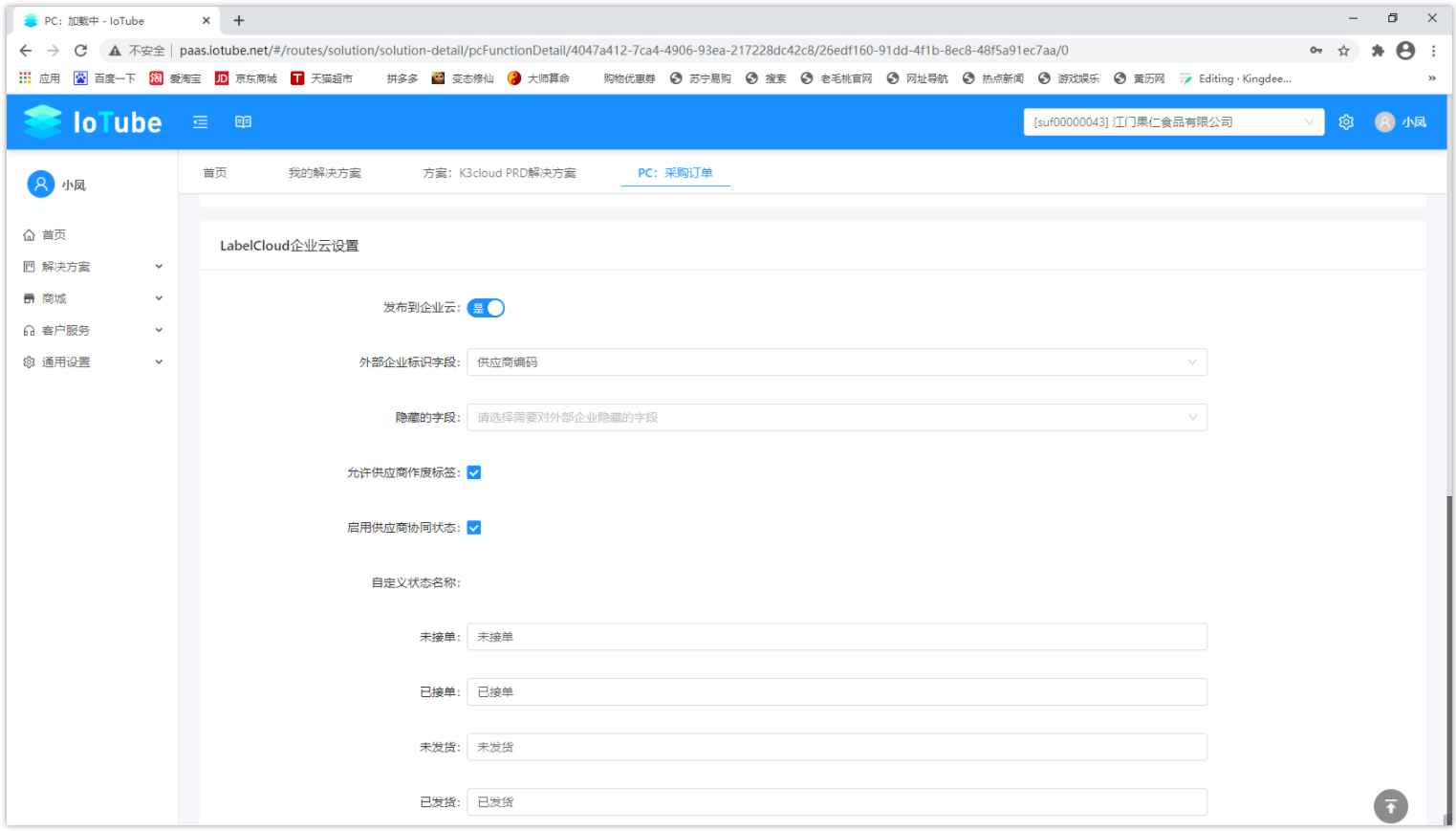The image size is (1456, 831).
Task: Open the Chrome three-dot menu
Action: (1433, 51)
